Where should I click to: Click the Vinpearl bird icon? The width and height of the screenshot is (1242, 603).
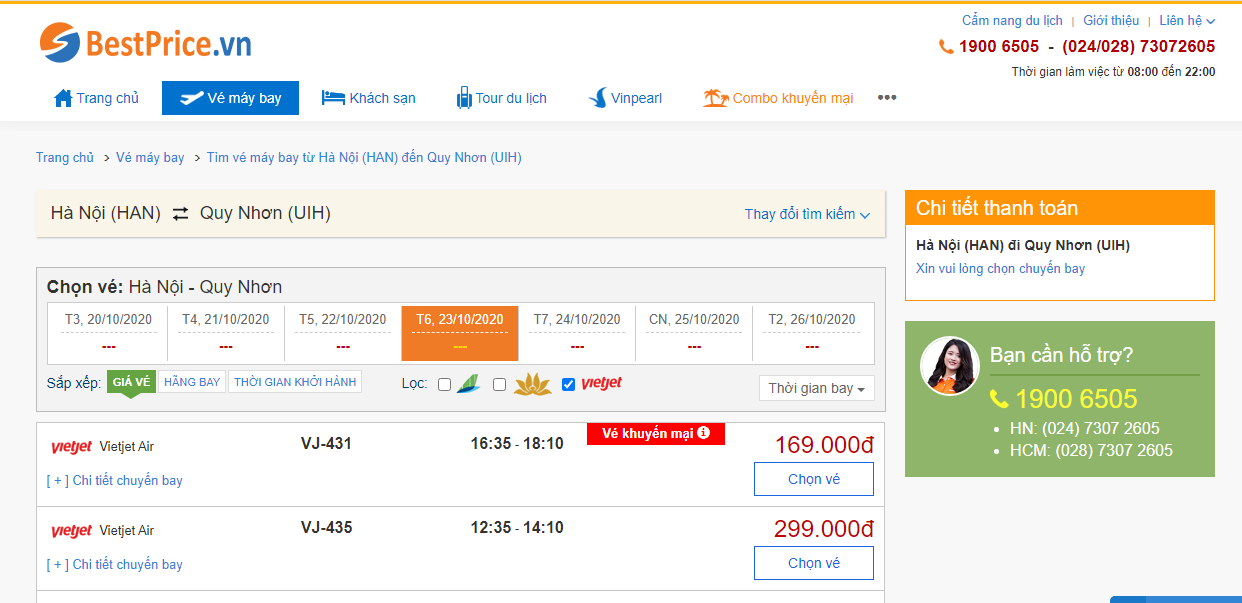click(598, 98)
